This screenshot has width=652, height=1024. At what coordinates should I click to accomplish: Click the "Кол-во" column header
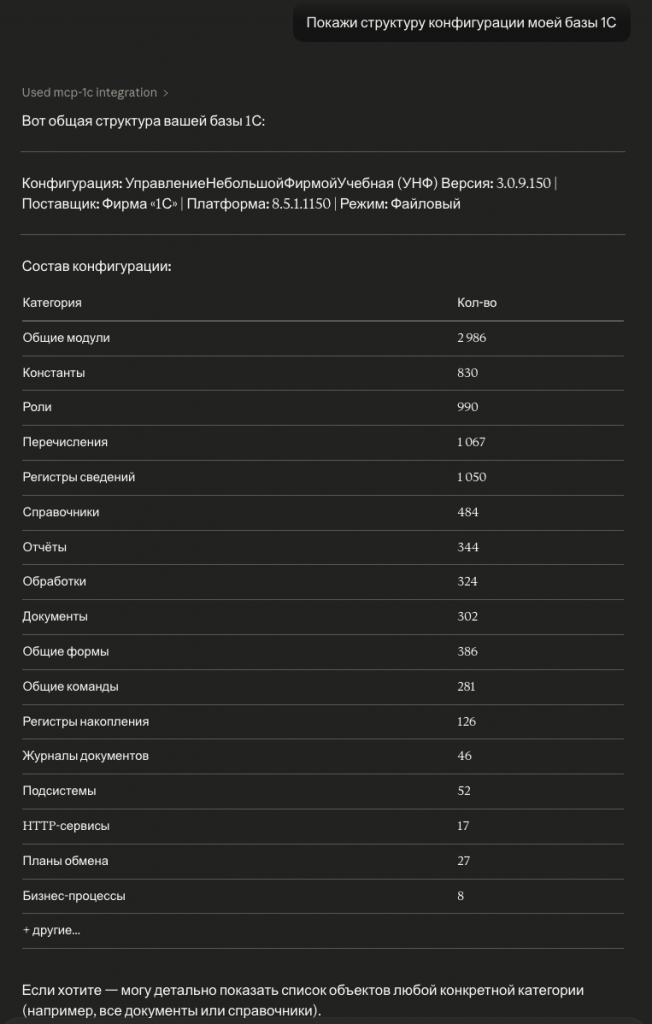[x=476, y=302]
